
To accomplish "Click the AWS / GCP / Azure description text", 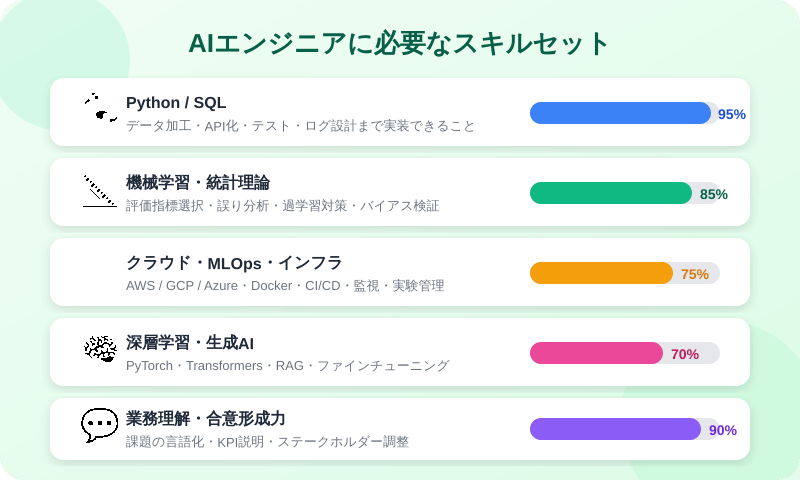I will (285, 286).
